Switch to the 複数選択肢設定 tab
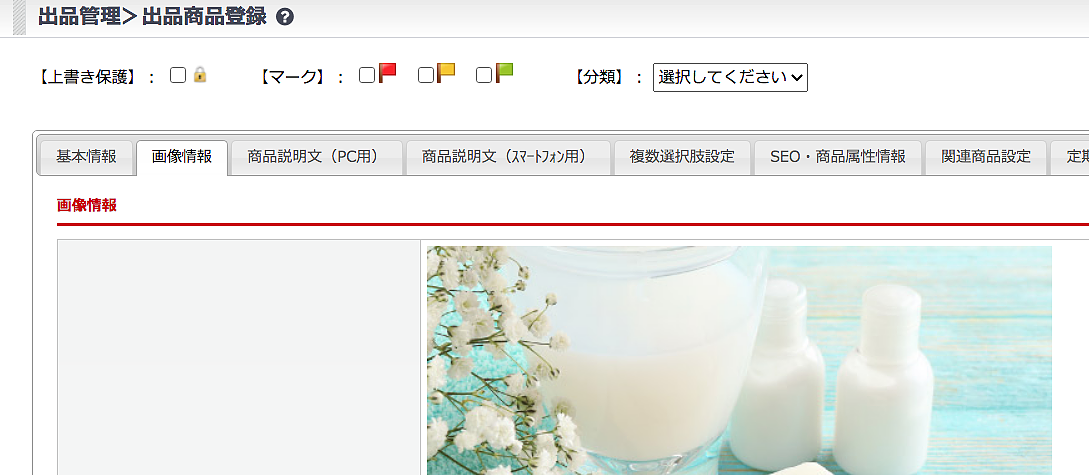Viewport: 1089px width, 475px height. (x=682, y=157)
